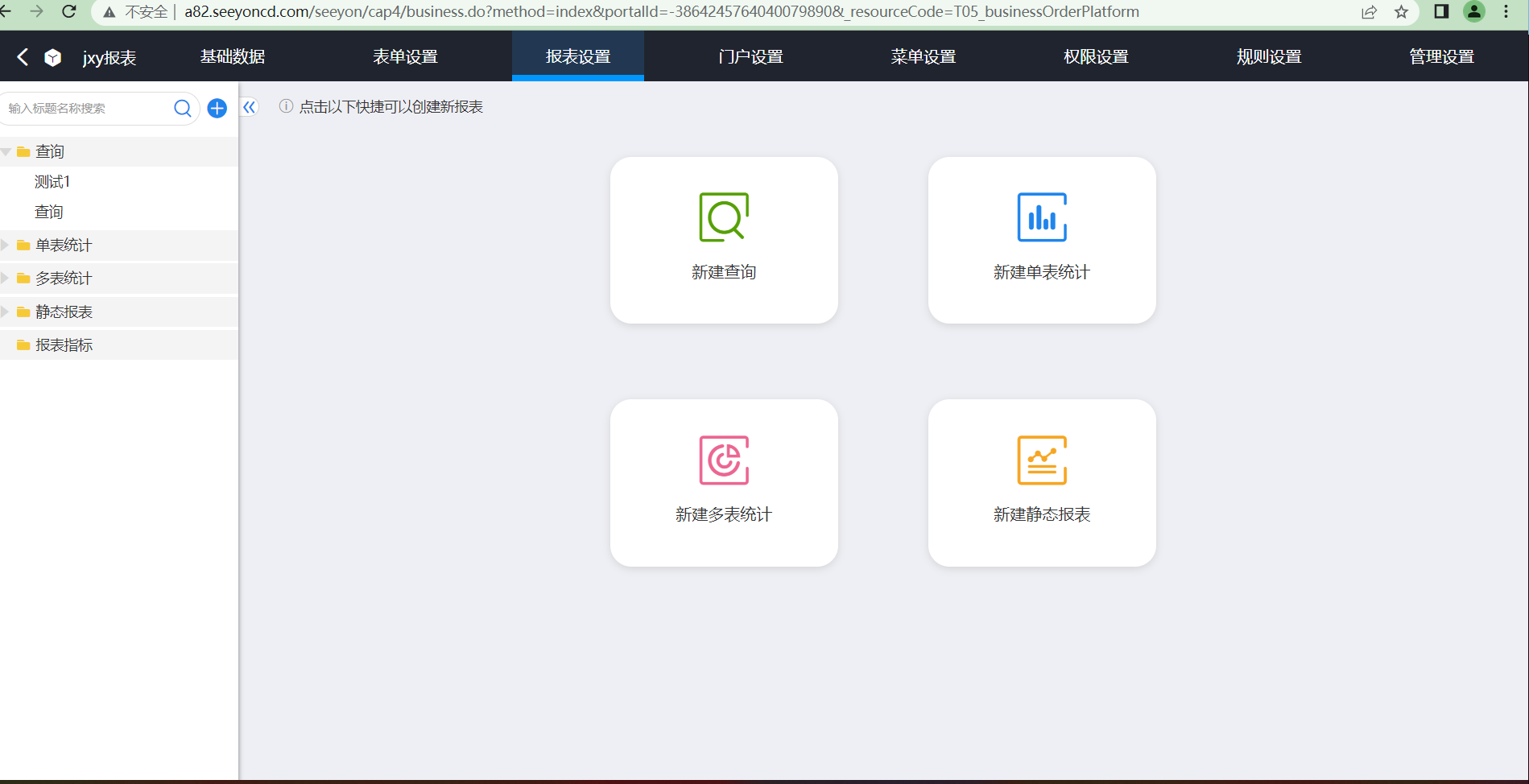Click the magnifier search icon in sidebar

pyautogui.click(x=183, y=108)
